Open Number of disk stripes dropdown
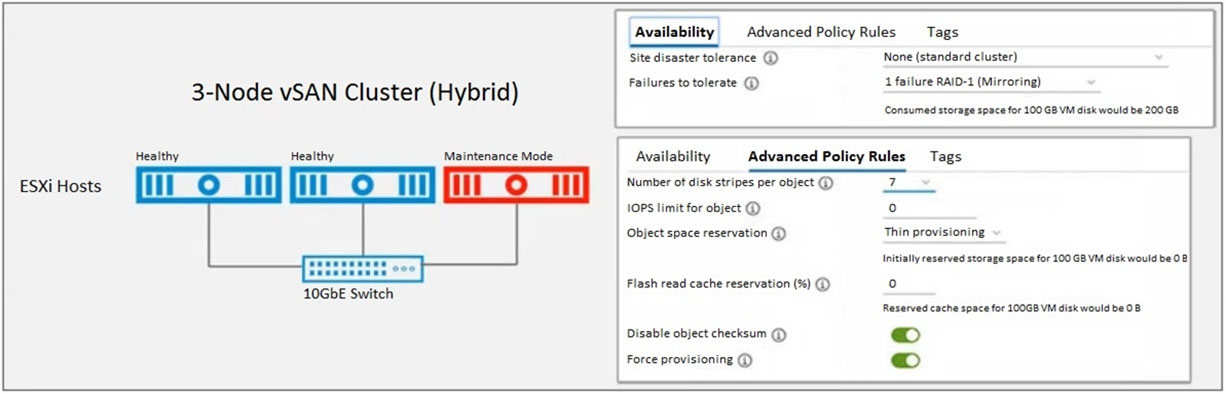This screenshot has height=394, width=1226. click(x=909, y=183)
